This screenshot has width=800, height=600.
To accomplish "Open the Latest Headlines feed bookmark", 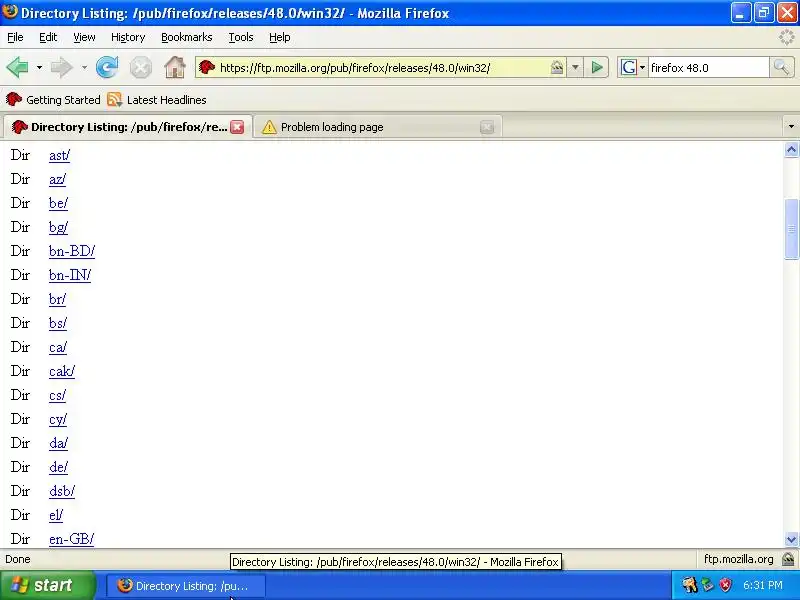I will pyautogui.click(x=157, y=100).
